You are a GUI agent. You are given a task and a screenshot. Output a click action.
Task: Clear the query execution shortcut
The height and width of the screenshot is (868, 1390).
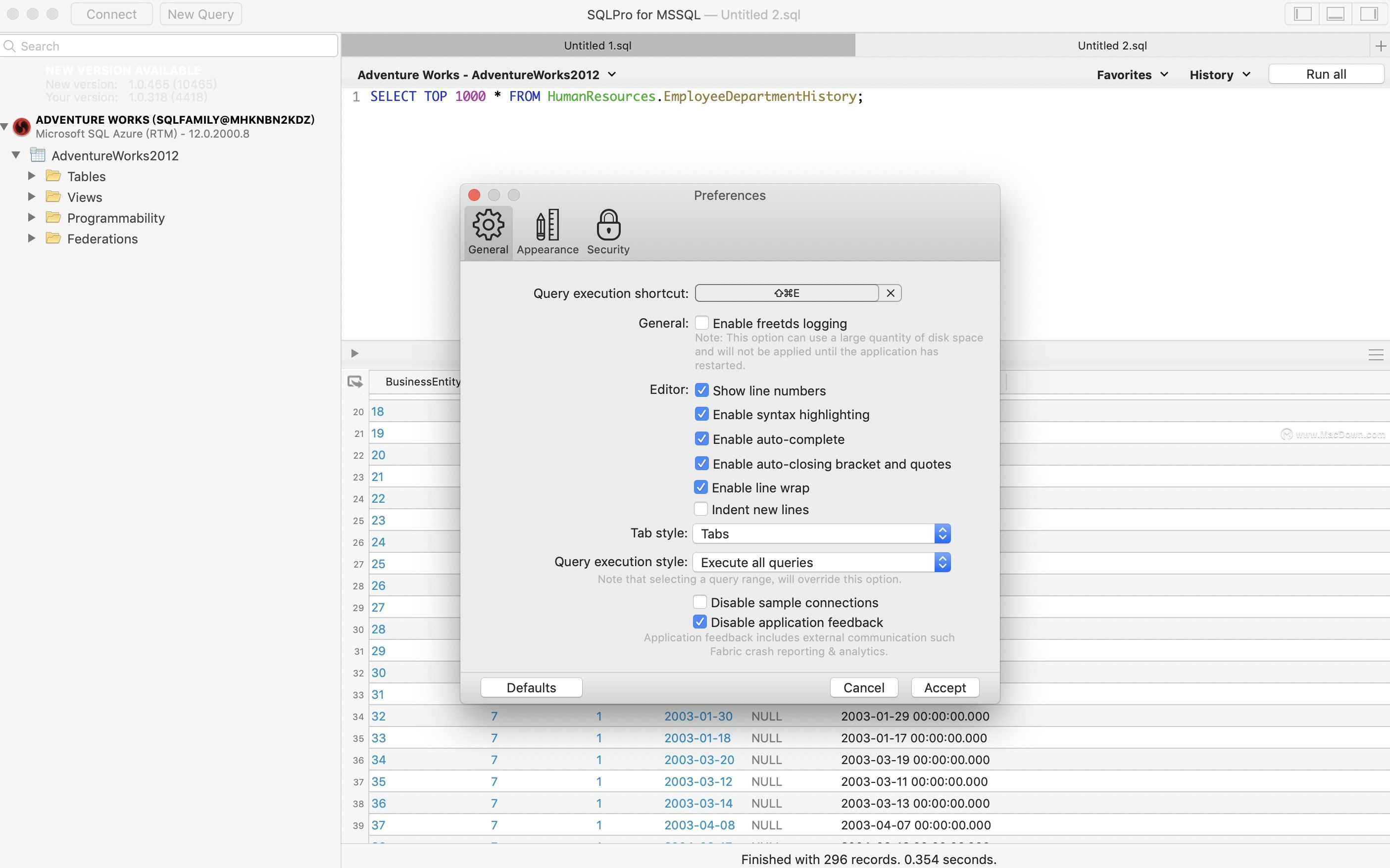(891, 293)
